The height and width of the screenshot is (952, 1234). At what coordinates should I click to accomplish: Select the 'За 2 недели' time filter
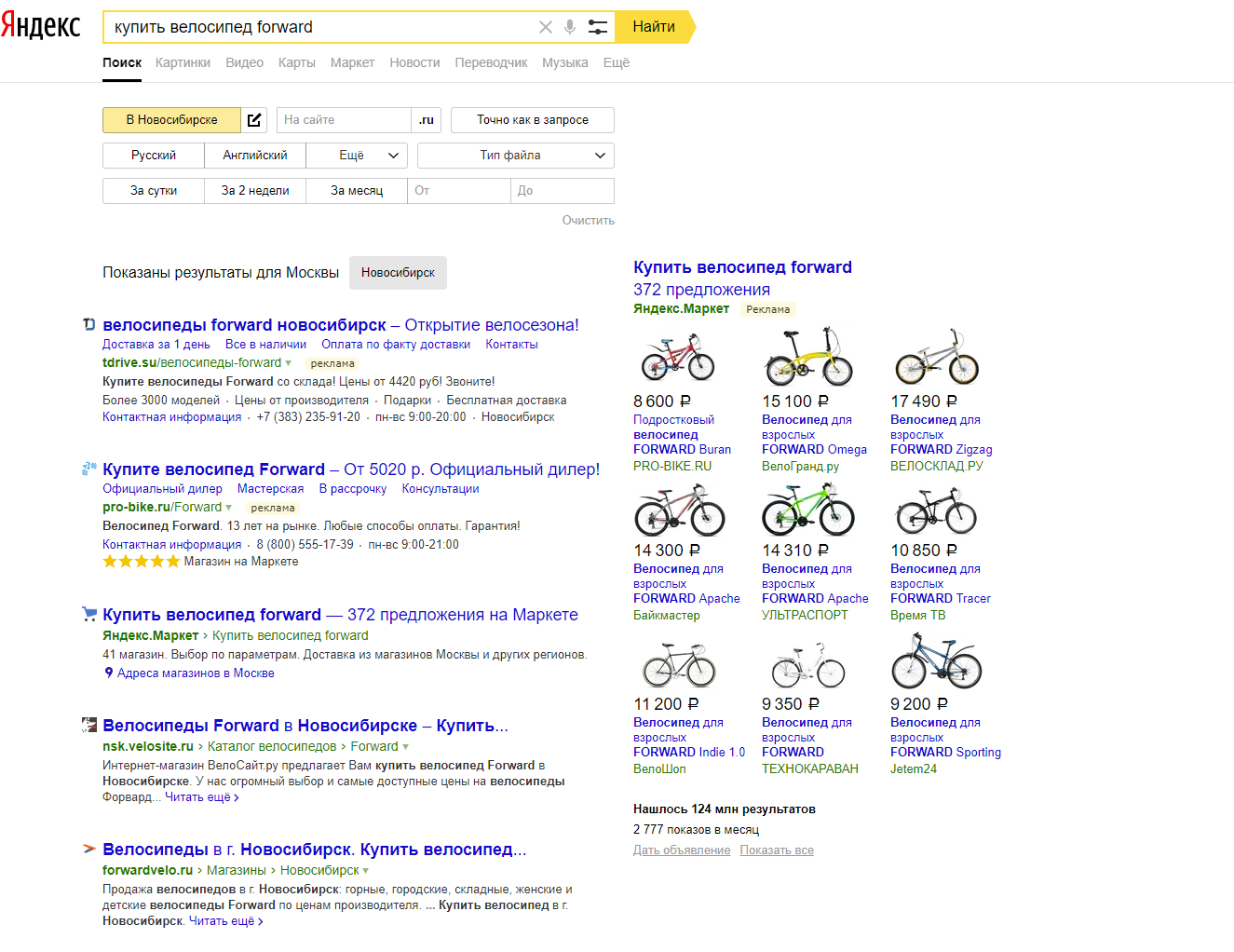click(255, 191)
